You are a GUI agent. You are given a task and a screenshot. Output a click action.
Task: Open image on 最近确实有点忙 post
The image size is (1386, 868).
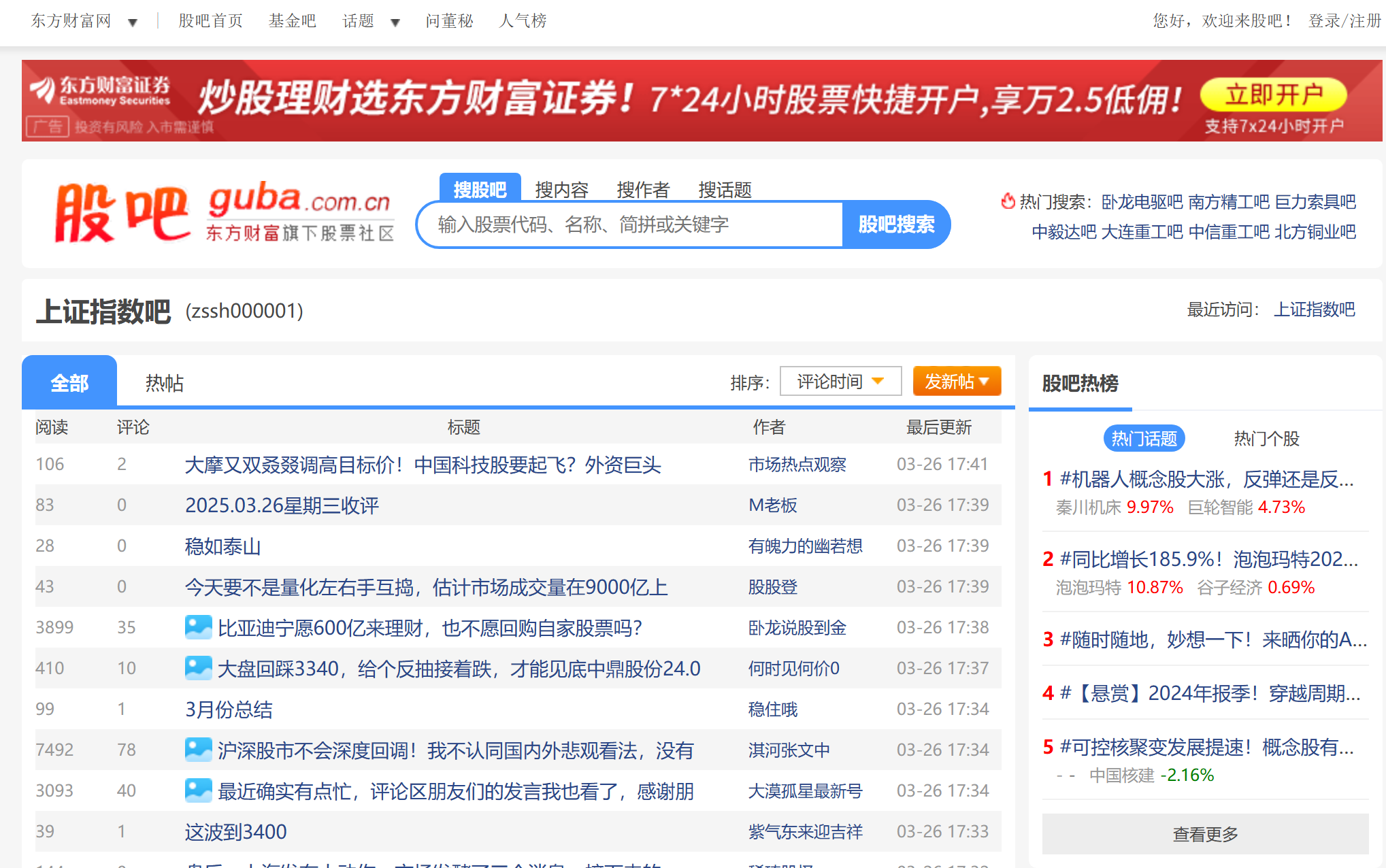pos(197,790)
